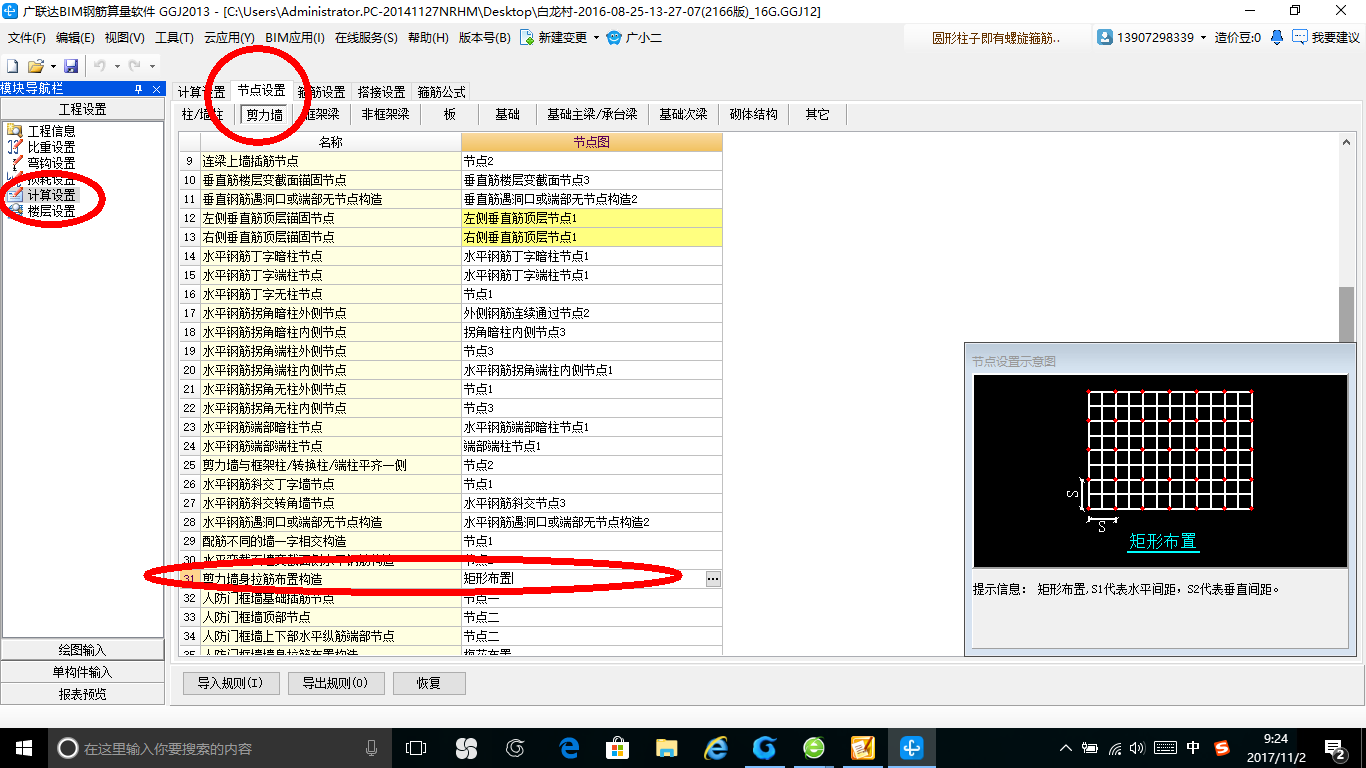1366x768 pixels.
Task: Select the 砌体结构 component tab
Action: coord(754,114)
